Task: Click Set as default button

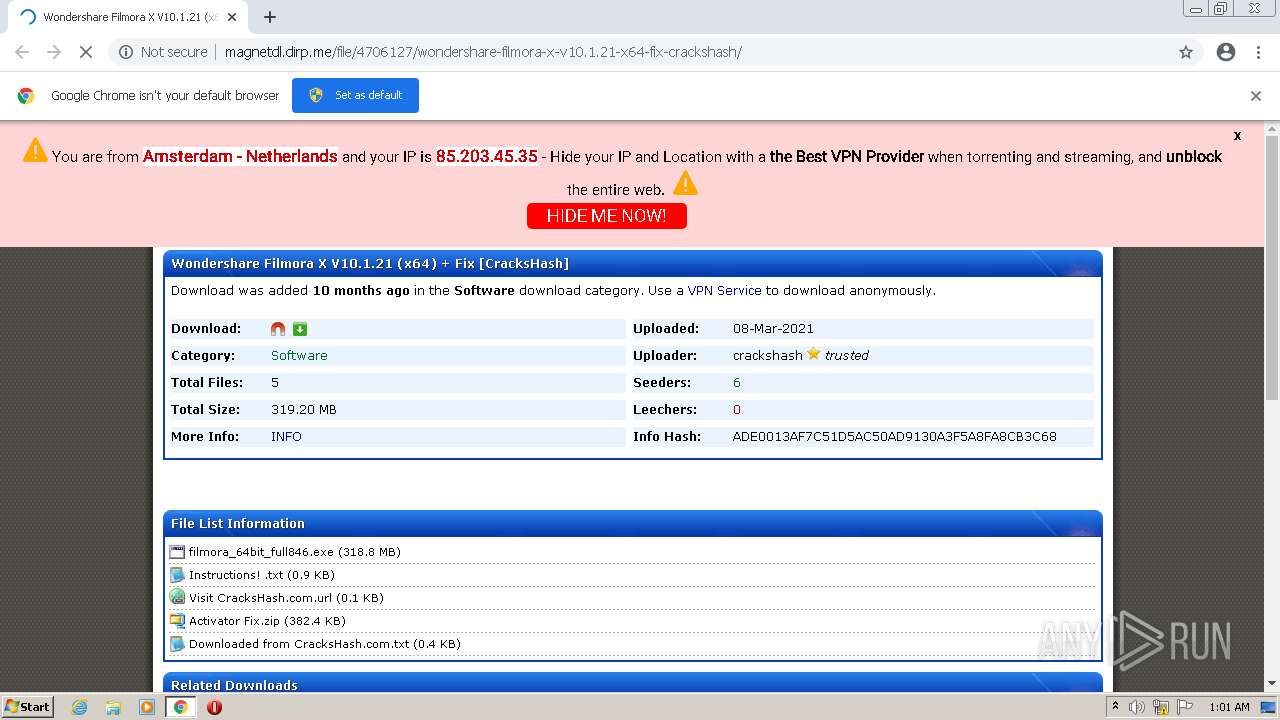Action: 355,95
